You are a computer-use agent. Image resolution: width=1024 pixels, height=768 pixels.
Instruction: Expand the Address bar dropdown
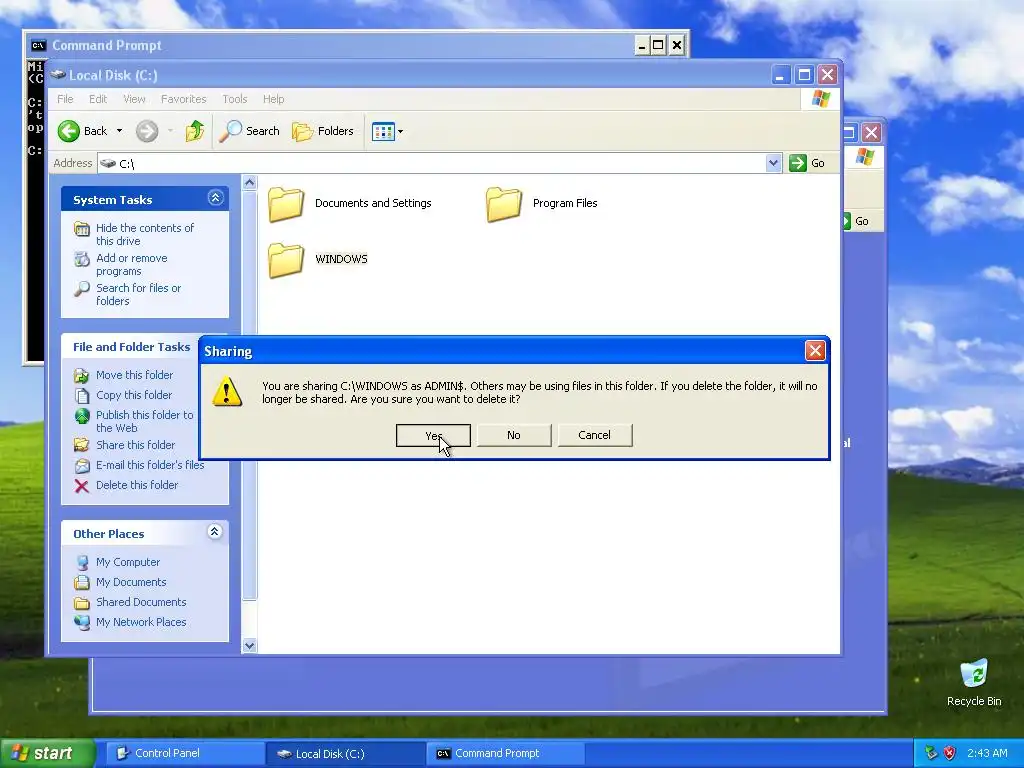(x=773, y=163)
